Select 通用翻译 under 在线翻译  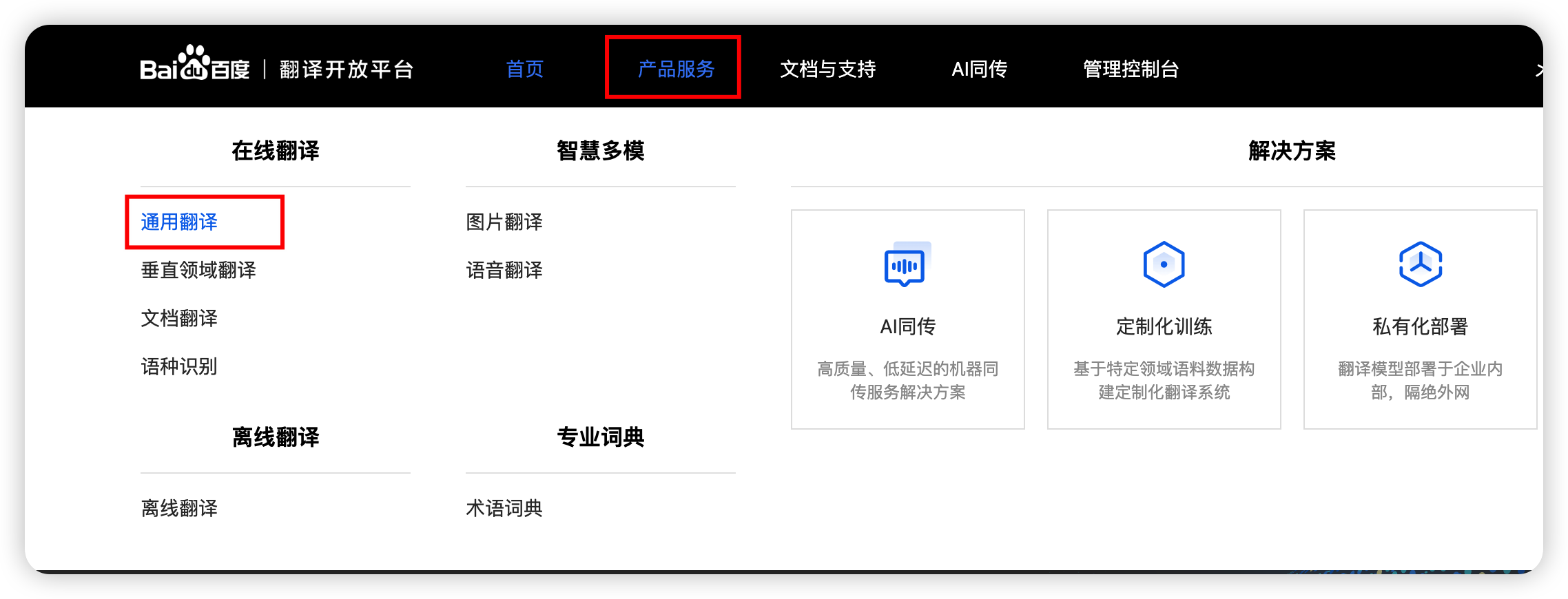point(179,222)
